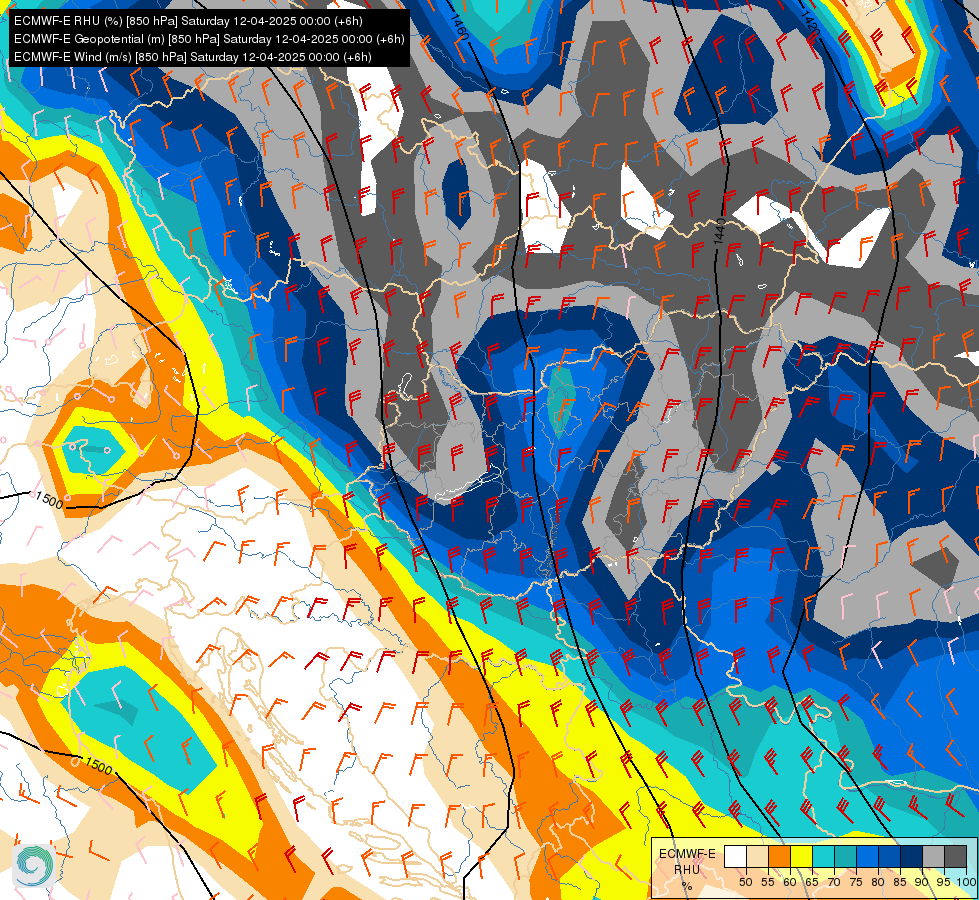The height and width of the screenshot is (900, 979).
Task: Click the ECMWF-E Geopotential (m) title line
Action: point(209,39)
